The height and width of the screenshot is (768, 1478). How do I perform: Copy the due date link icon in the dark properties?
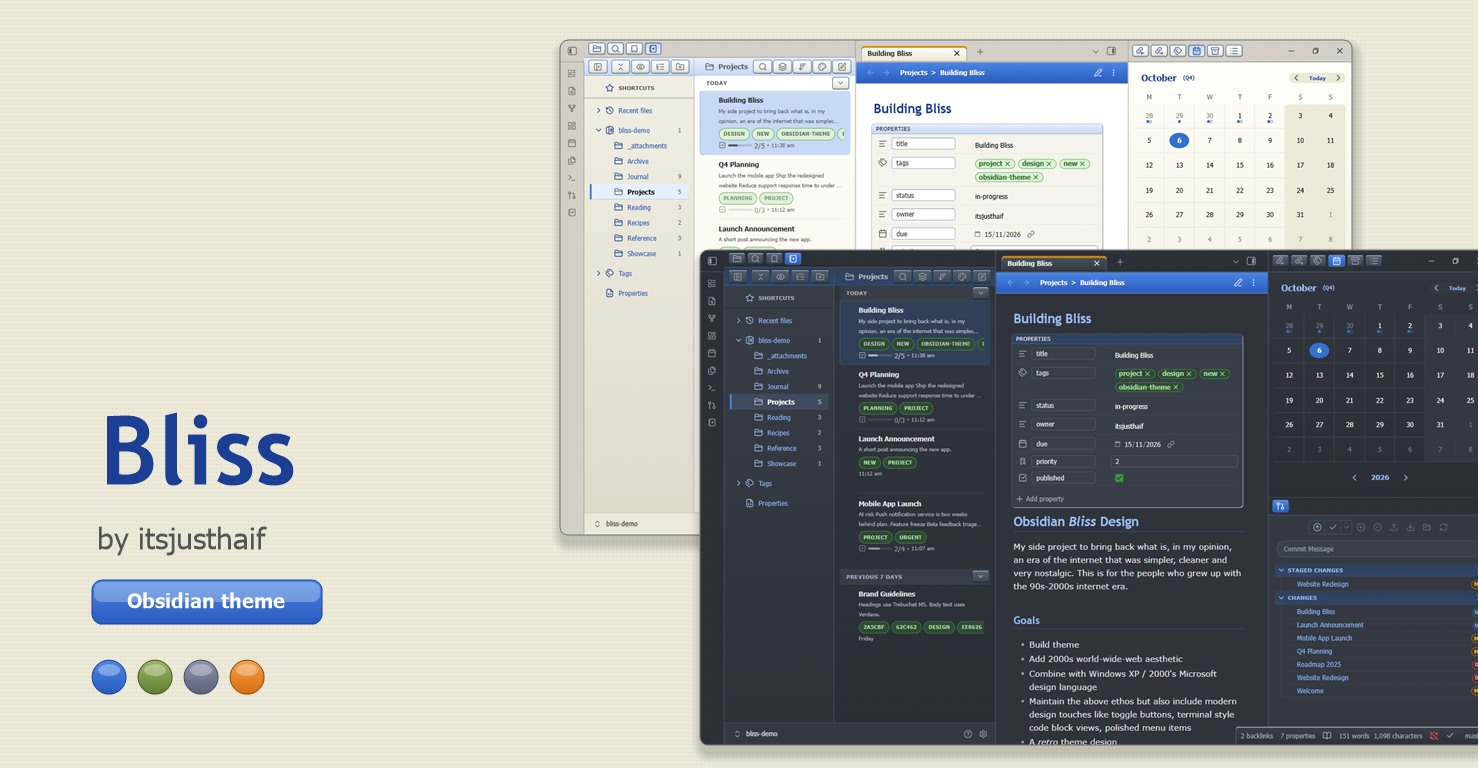(1170, 444)
